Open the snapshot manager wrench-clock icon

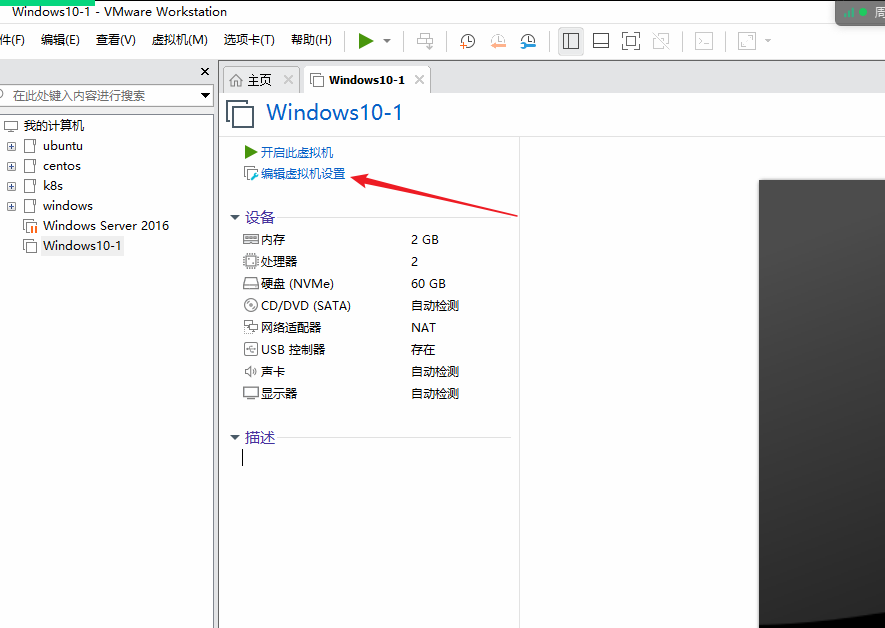point(528,41)
